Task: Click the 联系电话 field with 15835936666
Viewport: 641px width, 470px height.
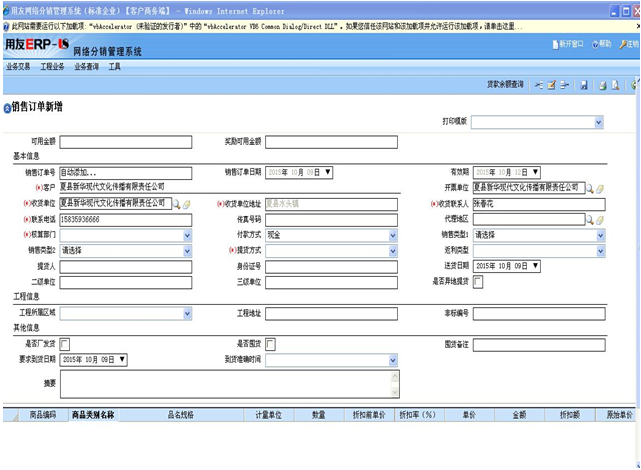Action: pyautogui.click(x=126, y=220)
